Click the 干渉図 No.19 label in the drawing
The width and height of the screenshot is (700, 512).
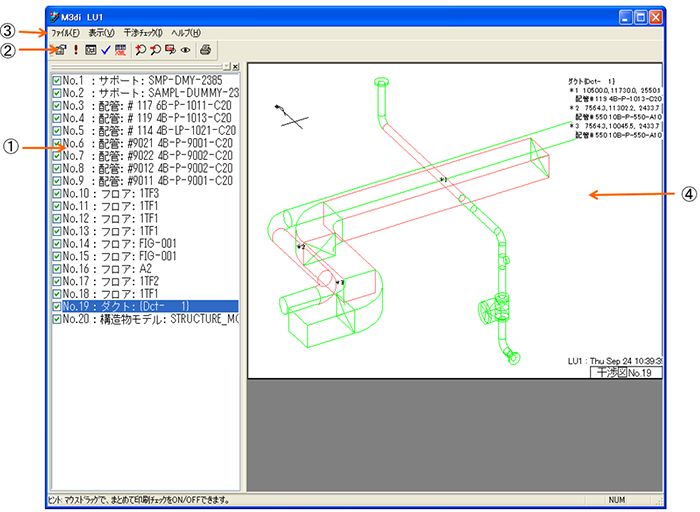point(623,372)
